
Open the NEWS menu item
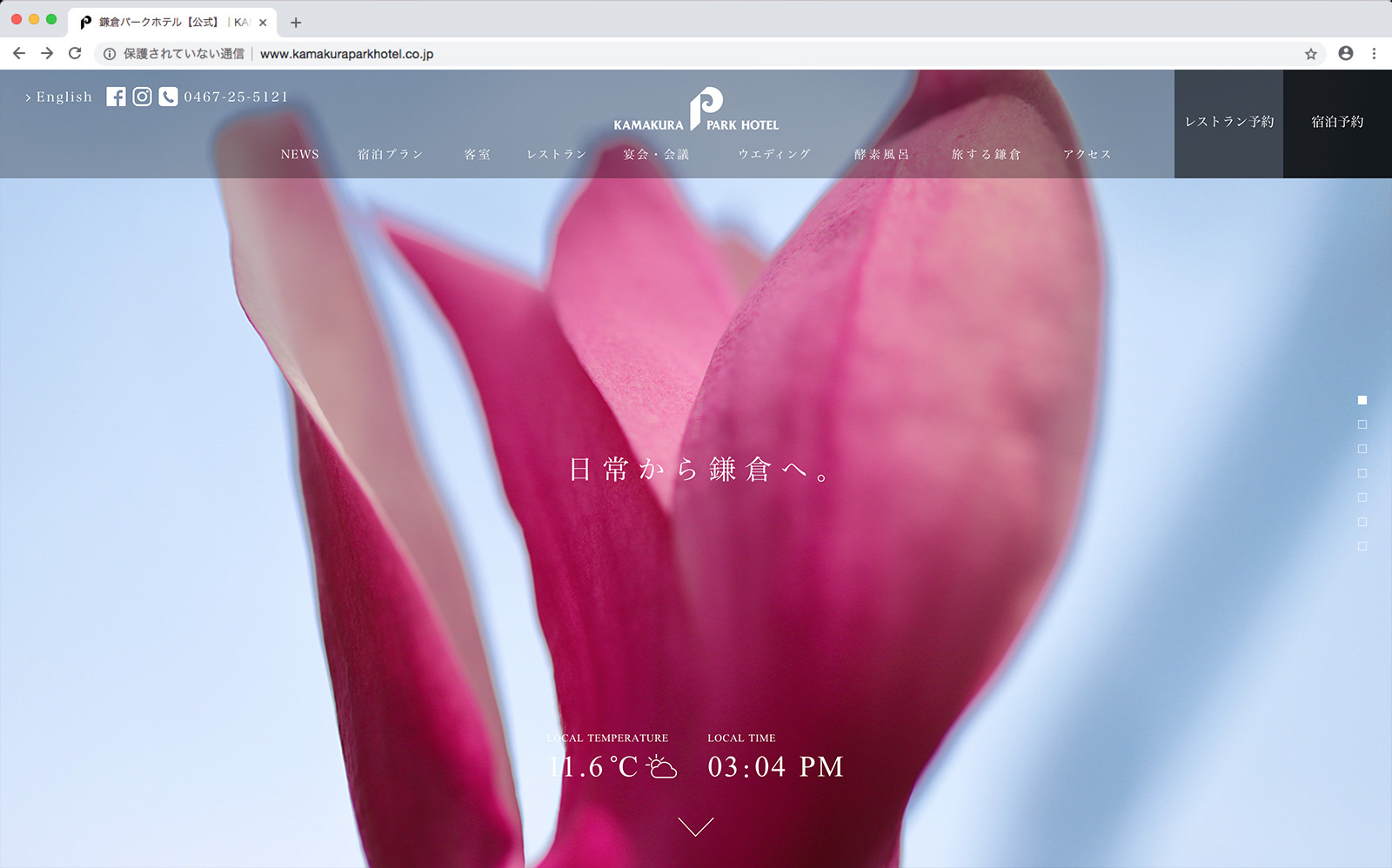pos(299,154)
